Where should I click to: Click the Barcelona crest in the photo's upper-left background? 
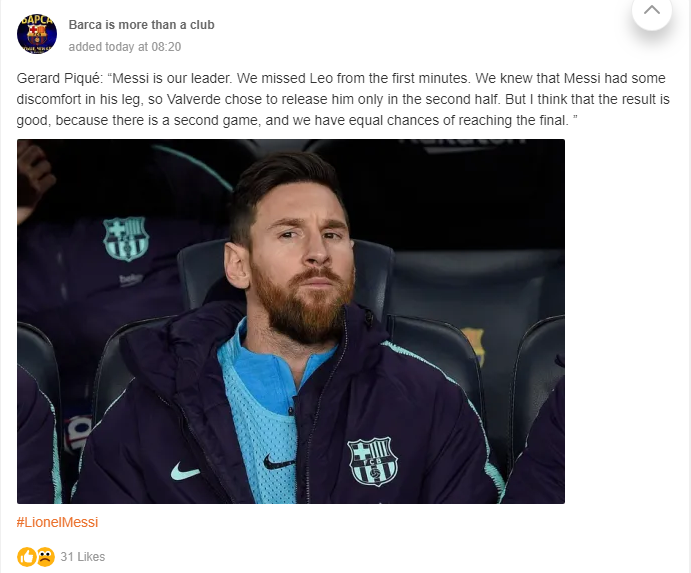point(126,238)
